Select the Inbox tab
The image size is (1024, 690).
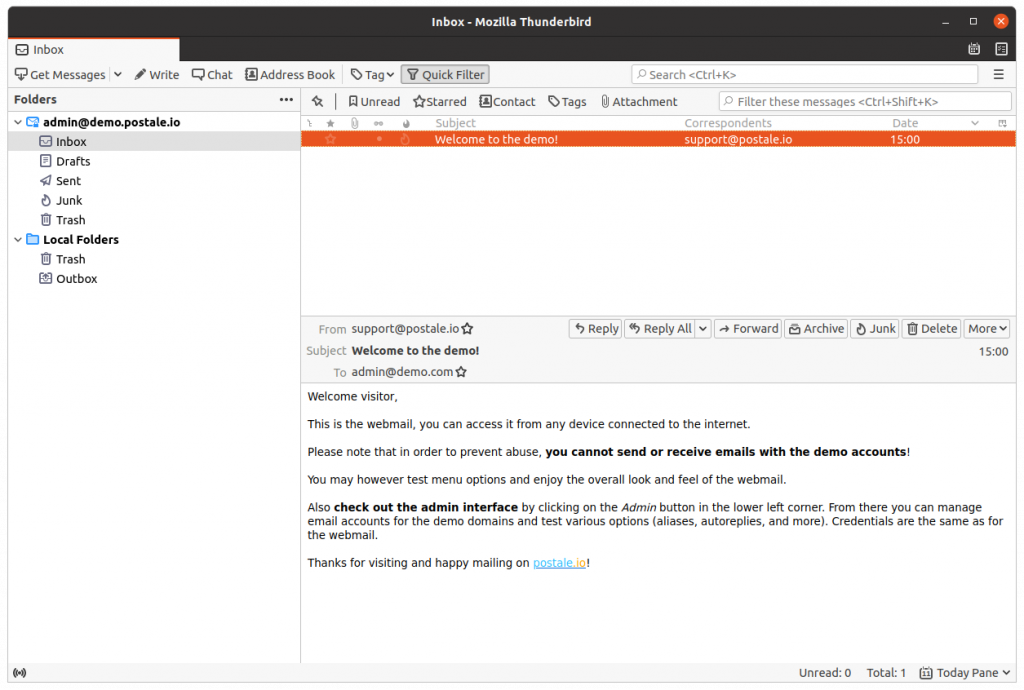coord(93,50)
